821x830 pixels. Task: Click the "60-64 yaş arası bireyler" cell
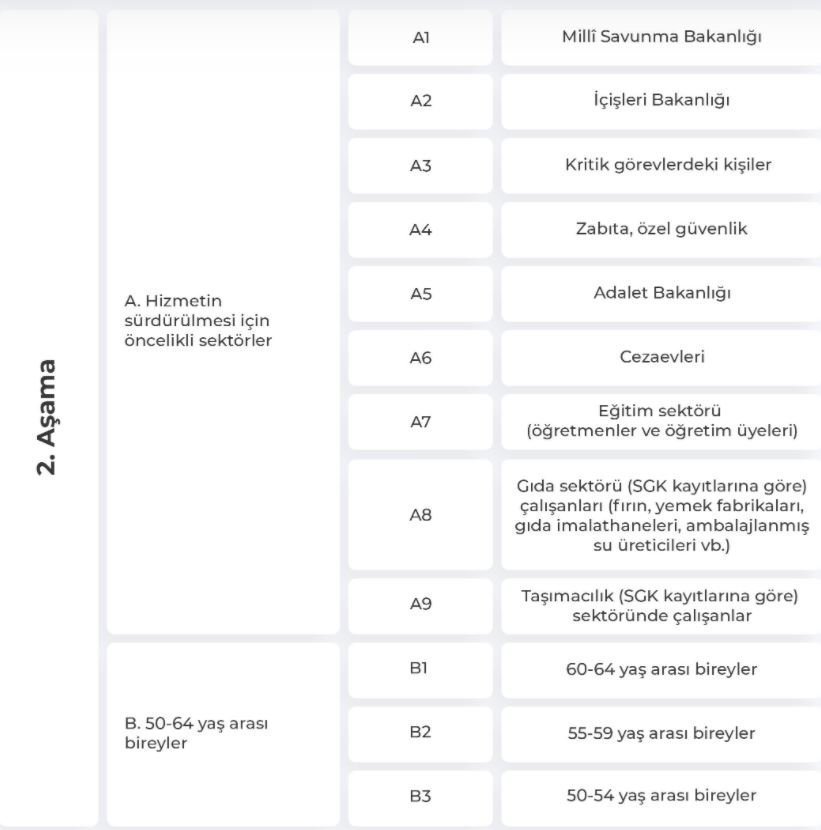661,669
